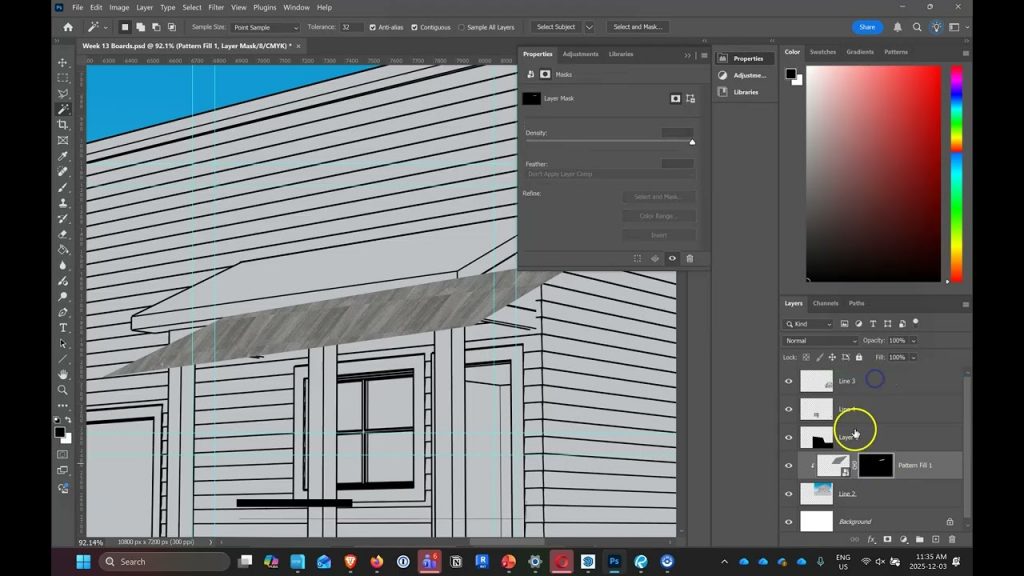Image resolution: width=1024 pixels, height=576 pixels.
Task: Create a new layer with plus icon
Action: [935, 539]
